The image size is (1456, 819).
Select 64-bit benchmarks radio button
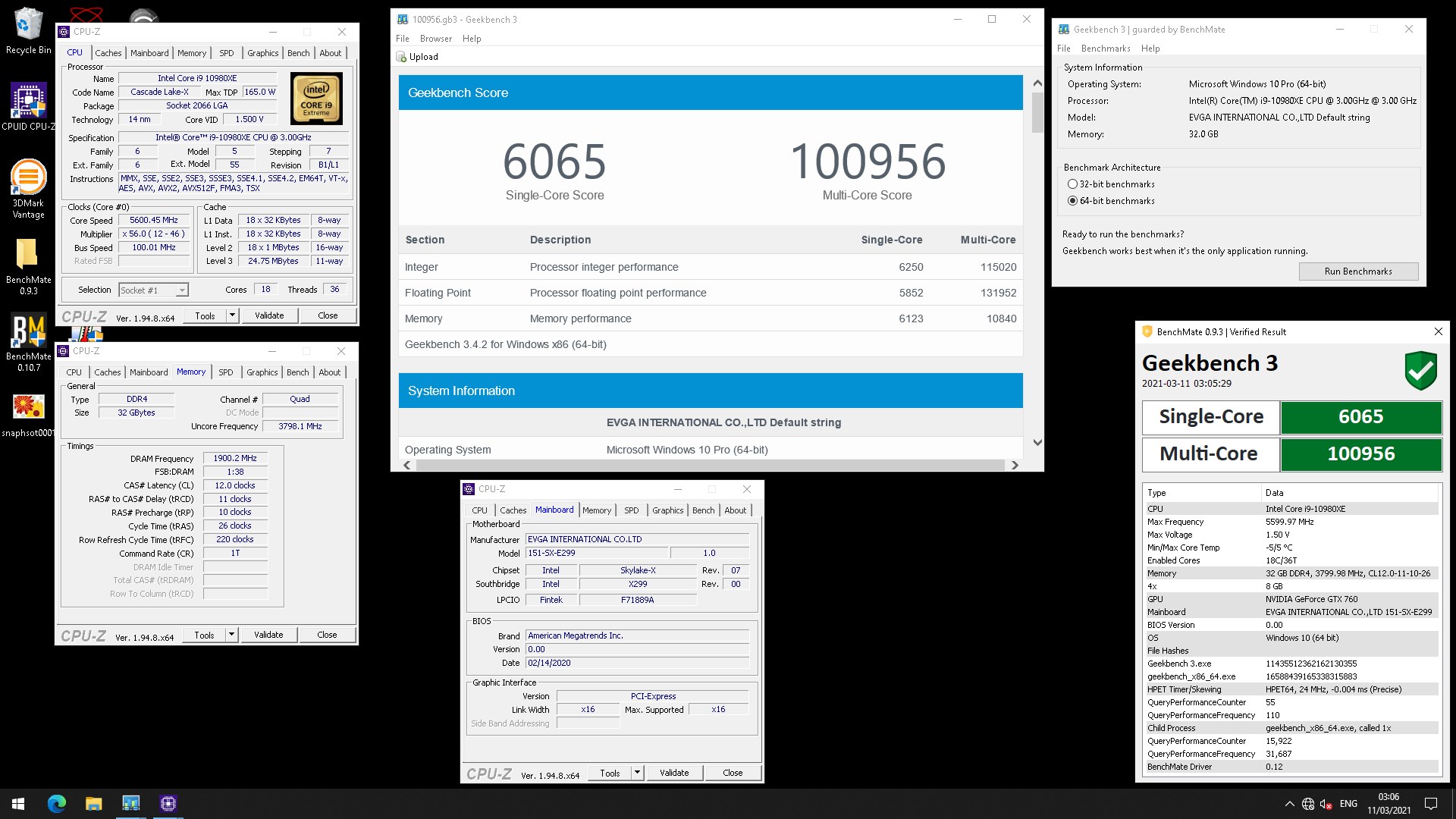[x=1072, y=201]
